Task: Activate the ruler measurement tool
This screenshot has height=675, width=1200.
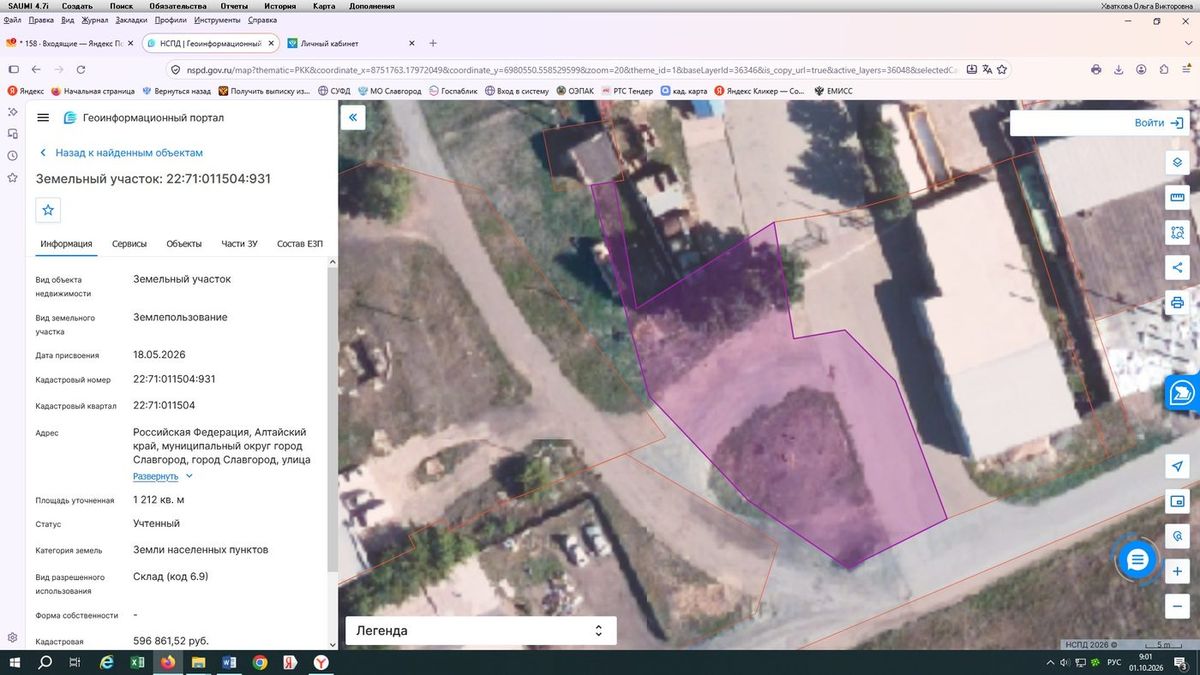Action: [1177, 198]
